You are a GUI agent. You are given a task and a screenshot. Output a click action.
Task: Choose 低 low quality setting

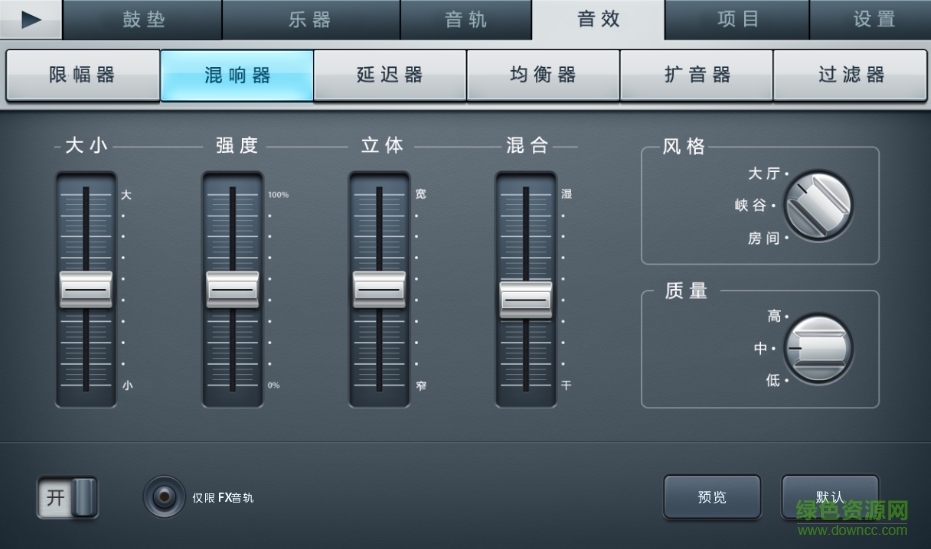[x=775, y=380]
